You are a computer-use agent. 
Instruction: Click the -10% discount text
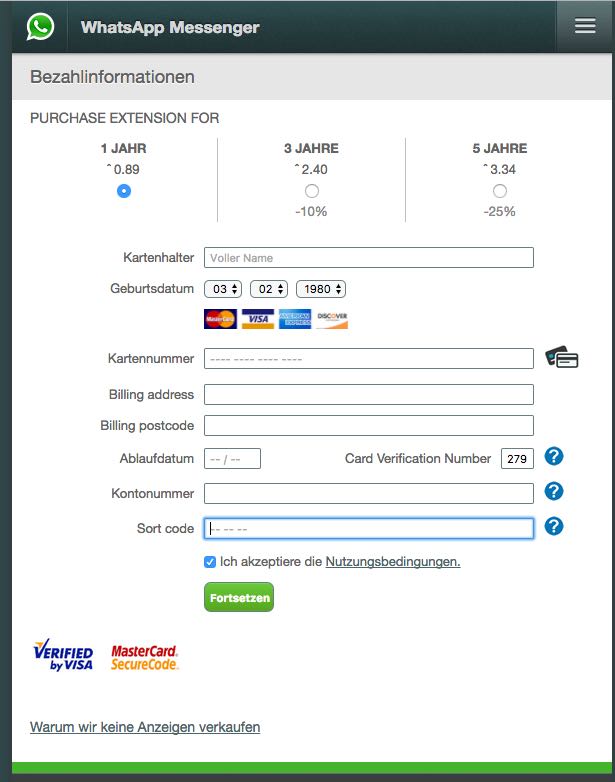click(311, 211)
